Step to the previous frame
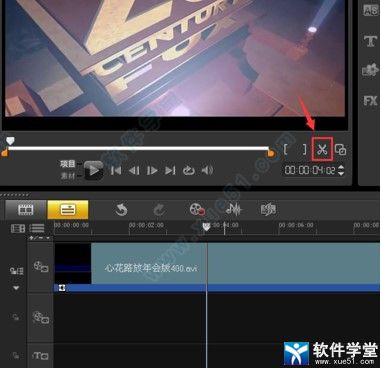Viewport: 381px width, 368px height. [134, 171]
